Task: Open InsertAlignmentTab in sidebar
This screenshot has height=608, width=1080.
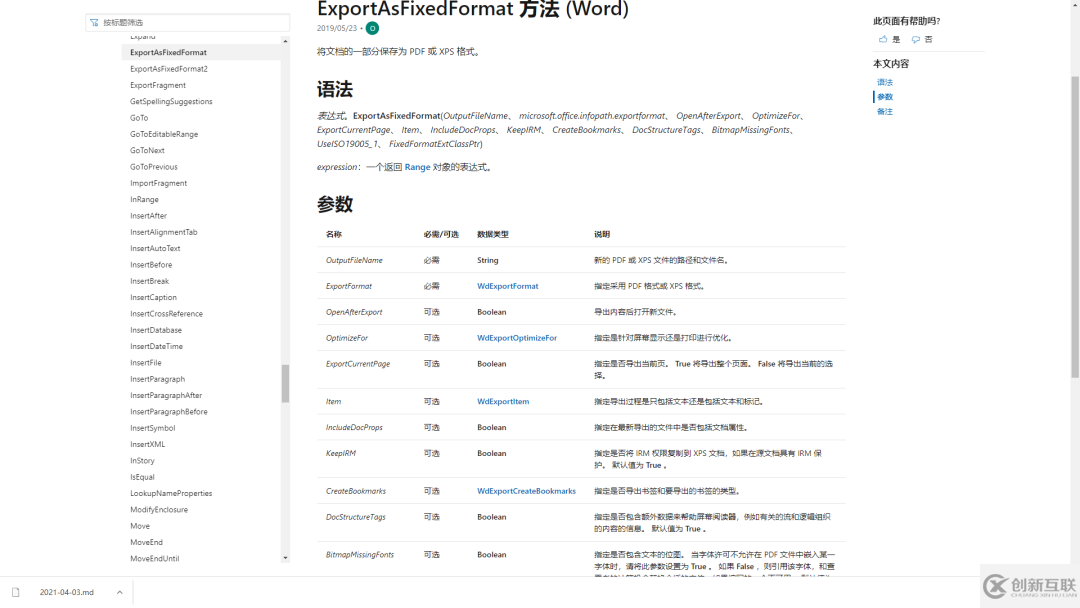Action: 163,233
